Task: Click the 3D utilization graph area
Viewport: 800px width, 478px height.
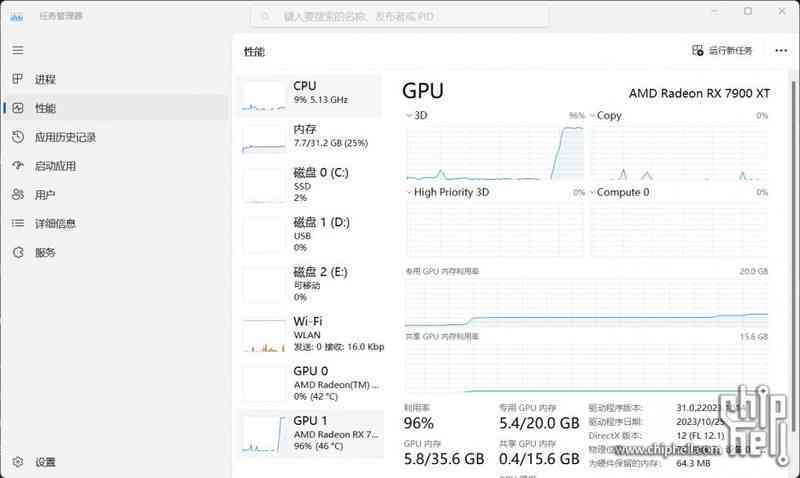Action: click(x=495, y=152)
